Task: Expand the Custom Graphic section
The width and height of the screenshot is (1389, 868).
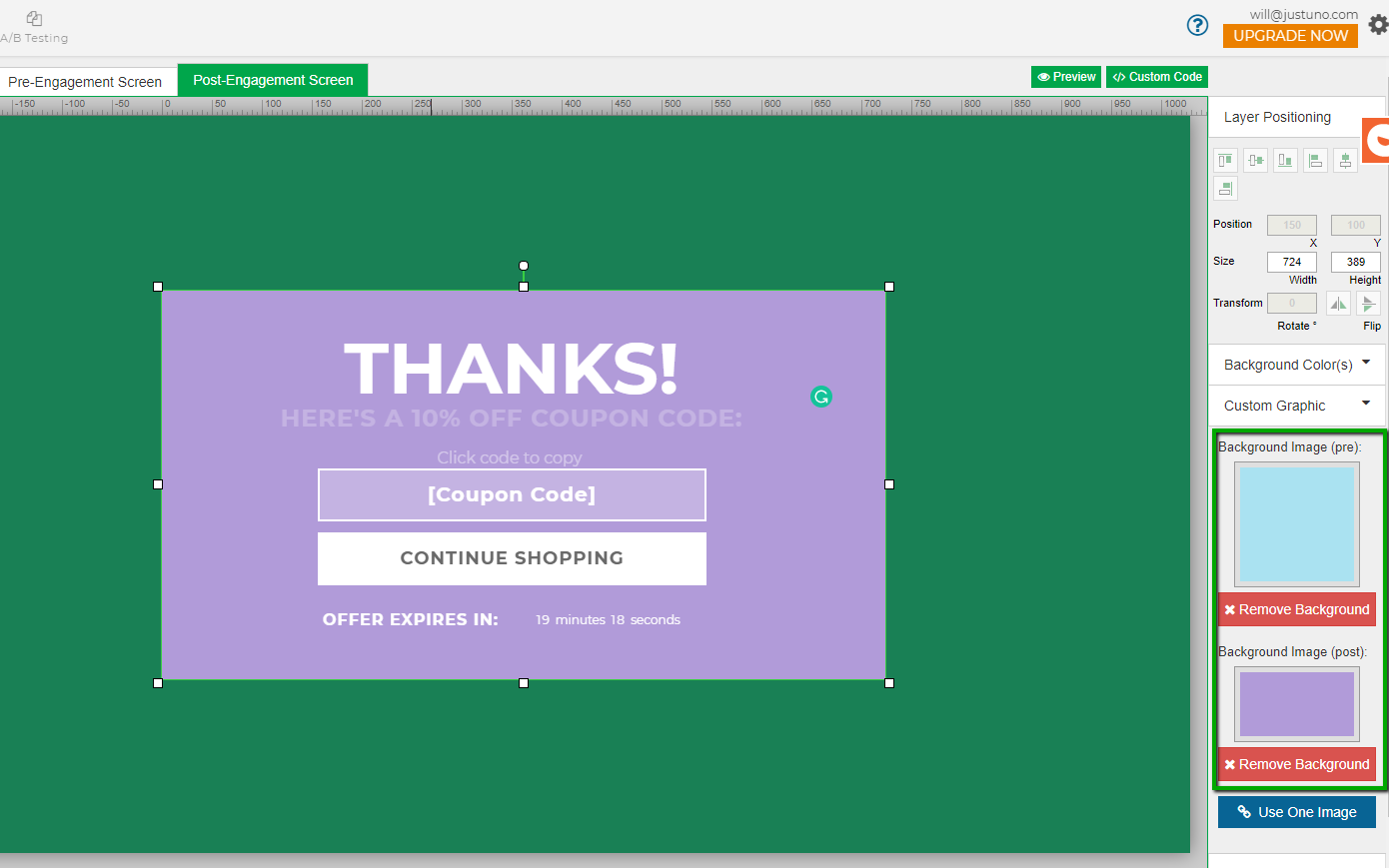Action: (1297, 406)
